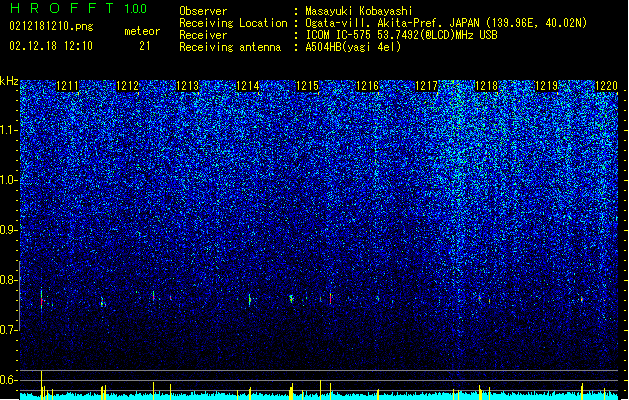The image size is (629, 400).
Task: Click the Receiver field label
Action: coord(203,35)
